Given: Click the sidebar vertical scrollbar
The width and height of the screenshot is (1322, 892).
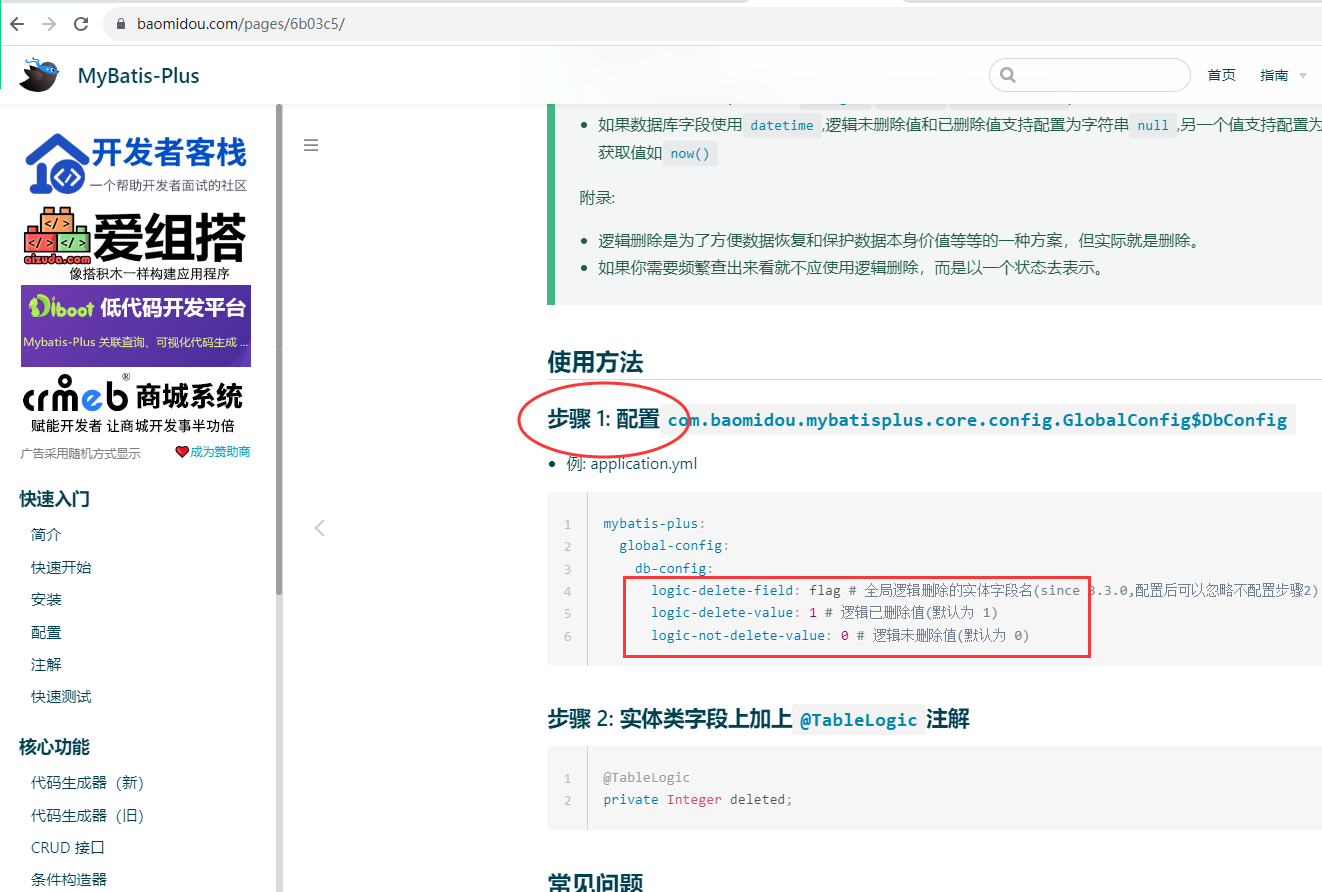Looking at the screenshot, I should (x=279, y=350).
